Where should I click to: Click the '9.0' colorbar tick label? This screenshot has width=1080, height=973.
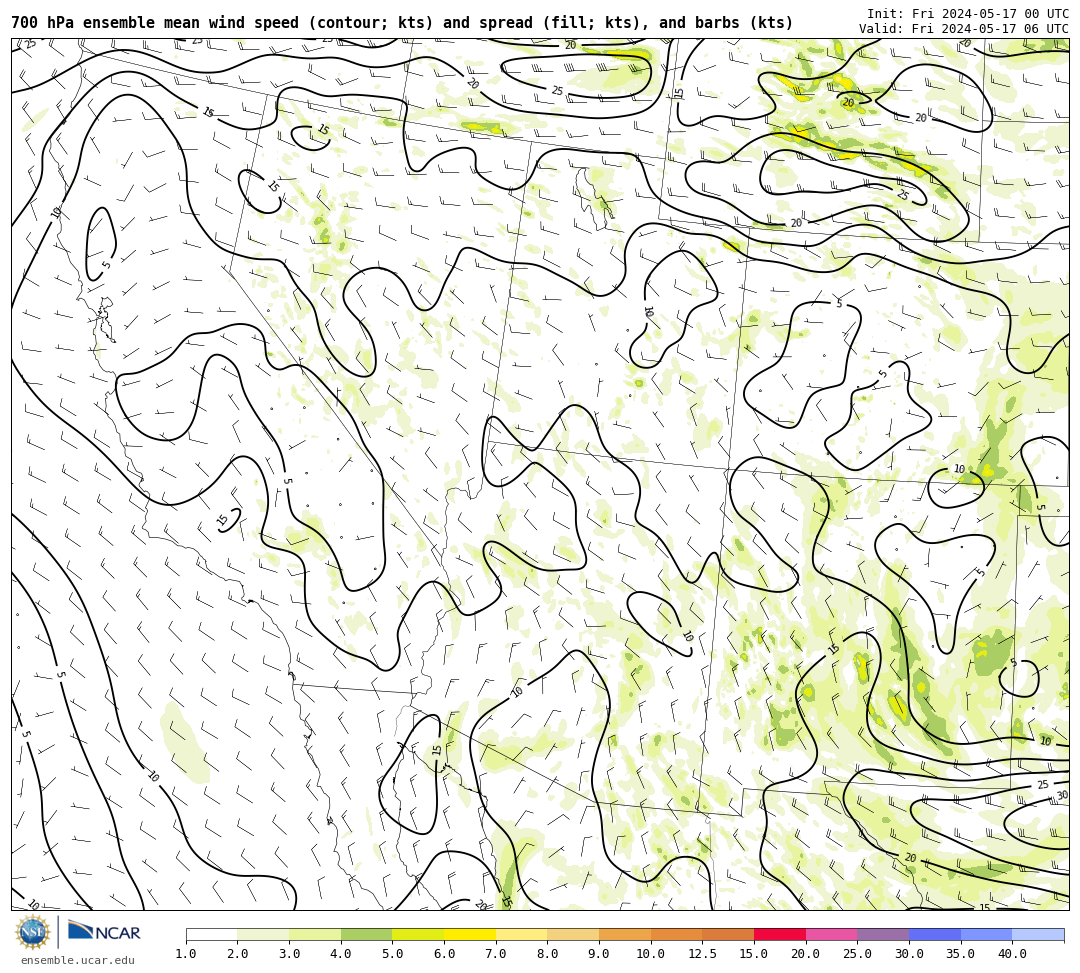(x=599, y=954)
